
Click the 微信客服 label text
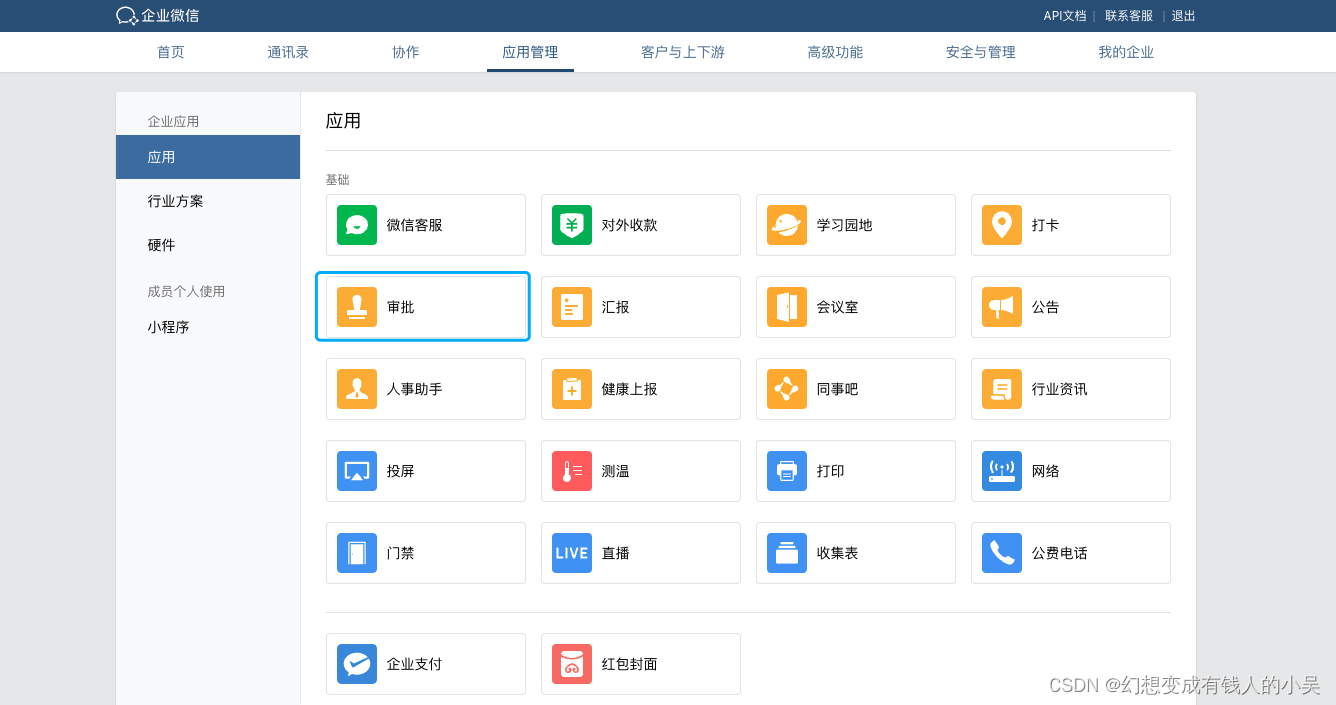pos(415,225)
